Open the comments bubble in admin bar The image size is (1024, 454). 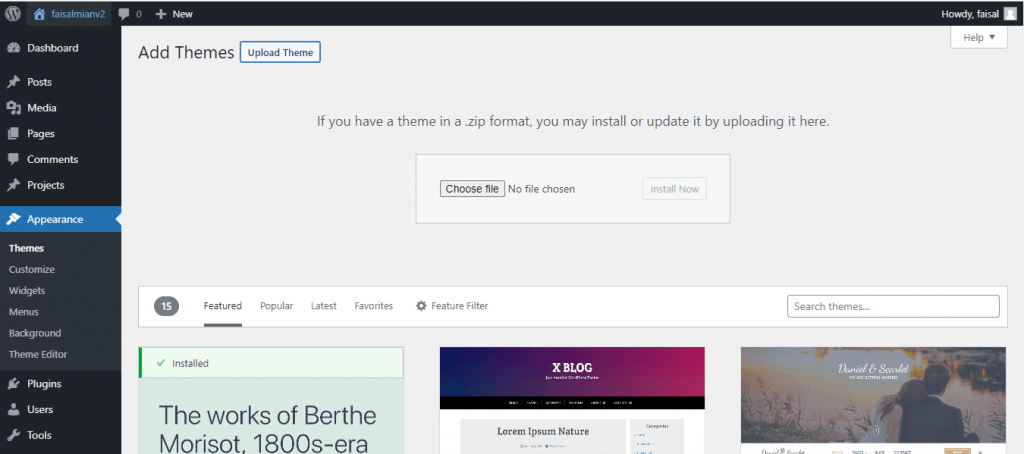124,14
